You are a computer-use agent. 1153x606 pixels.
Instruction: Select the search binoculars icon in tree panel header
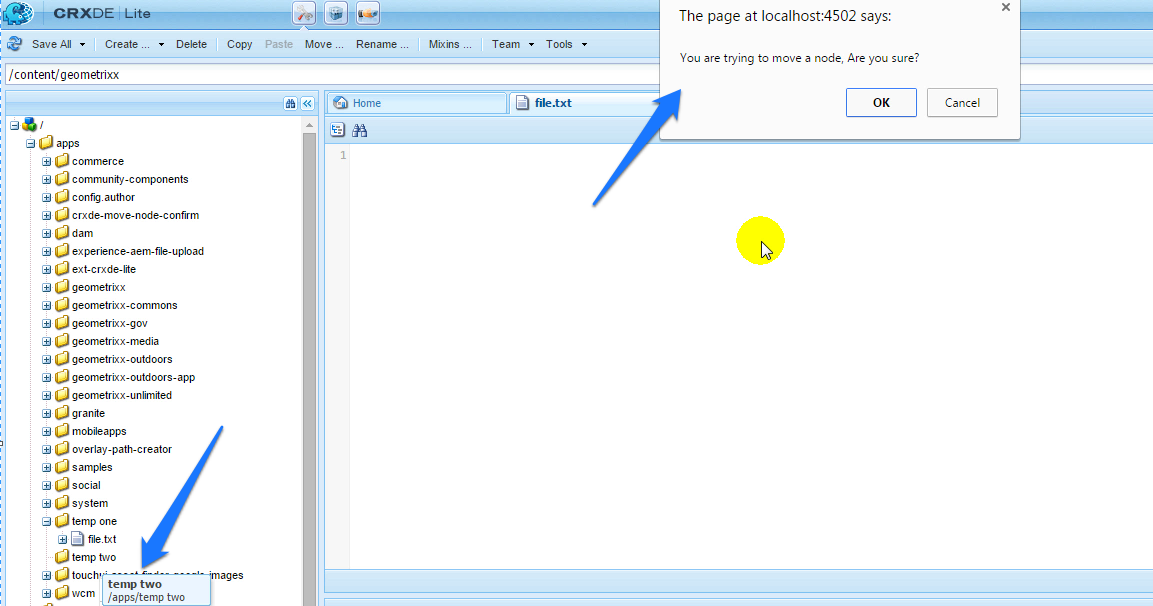pyautogui.click(x=289, y=103)
